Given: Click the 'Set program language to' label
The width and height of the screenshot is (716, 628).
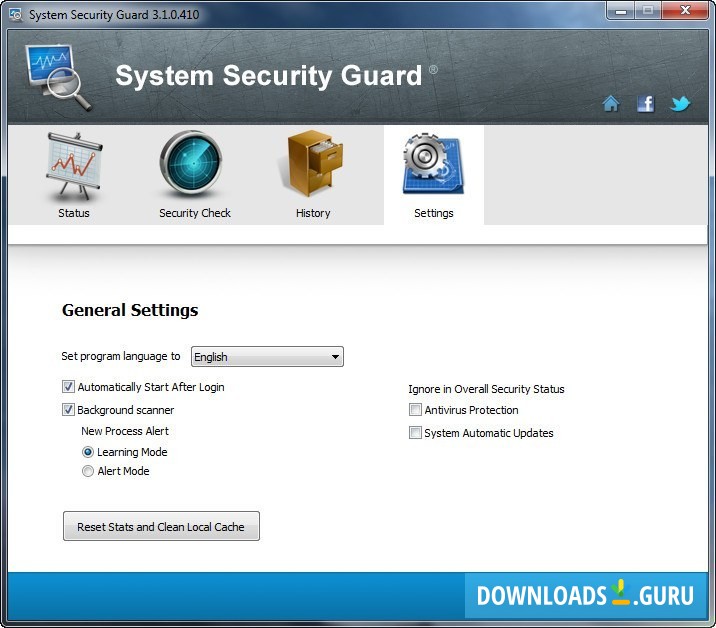Looking at the screenshot, I should (121, 356).
